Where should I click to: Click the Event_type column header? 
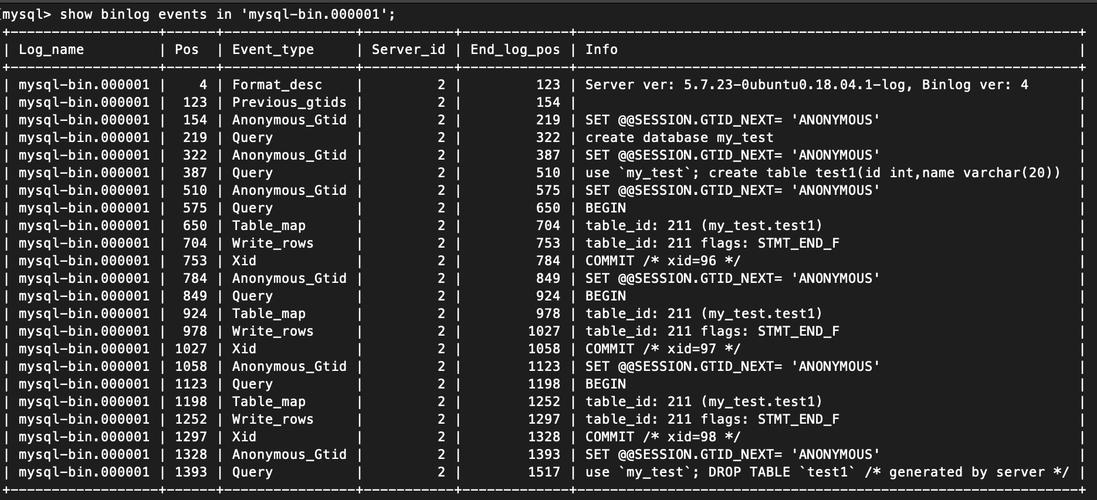pos(273,49)
